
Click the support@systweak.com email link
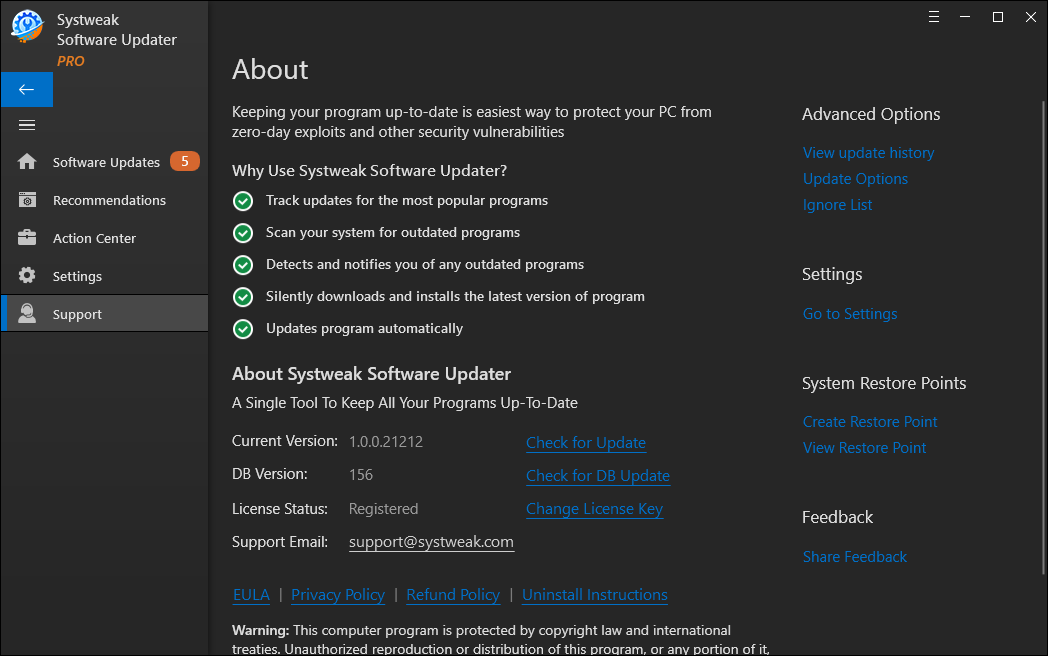(x=431, y=542)
